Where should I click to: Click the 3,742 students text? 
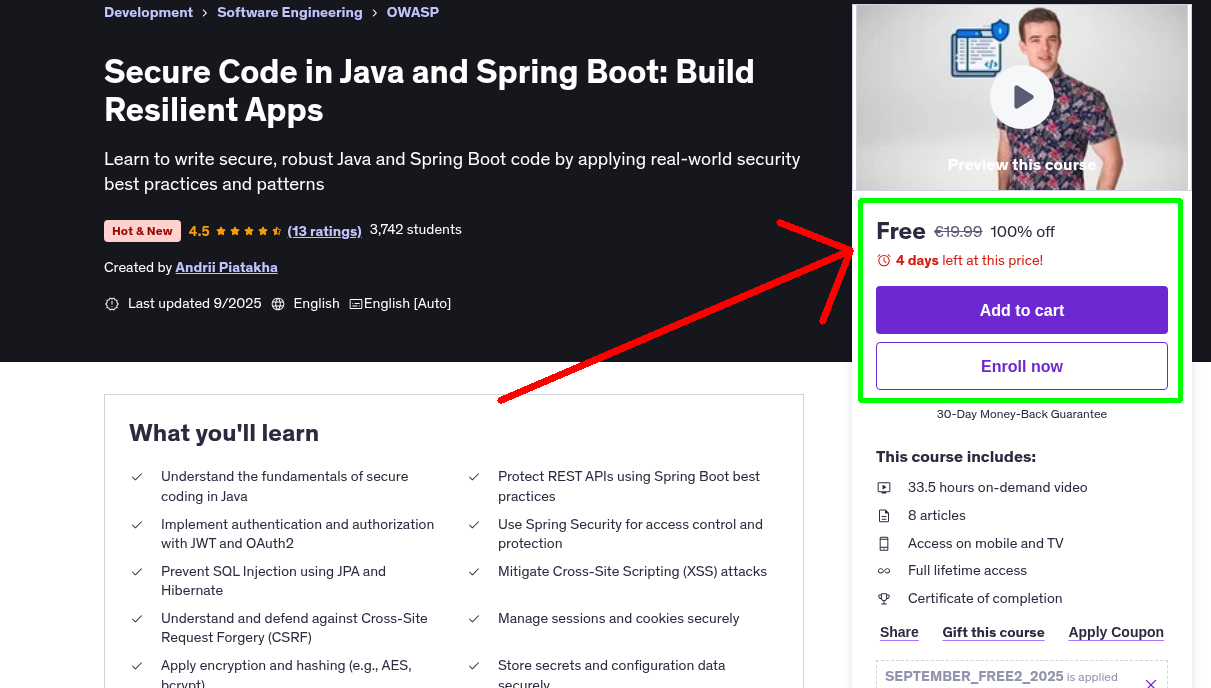pos(416,229)
